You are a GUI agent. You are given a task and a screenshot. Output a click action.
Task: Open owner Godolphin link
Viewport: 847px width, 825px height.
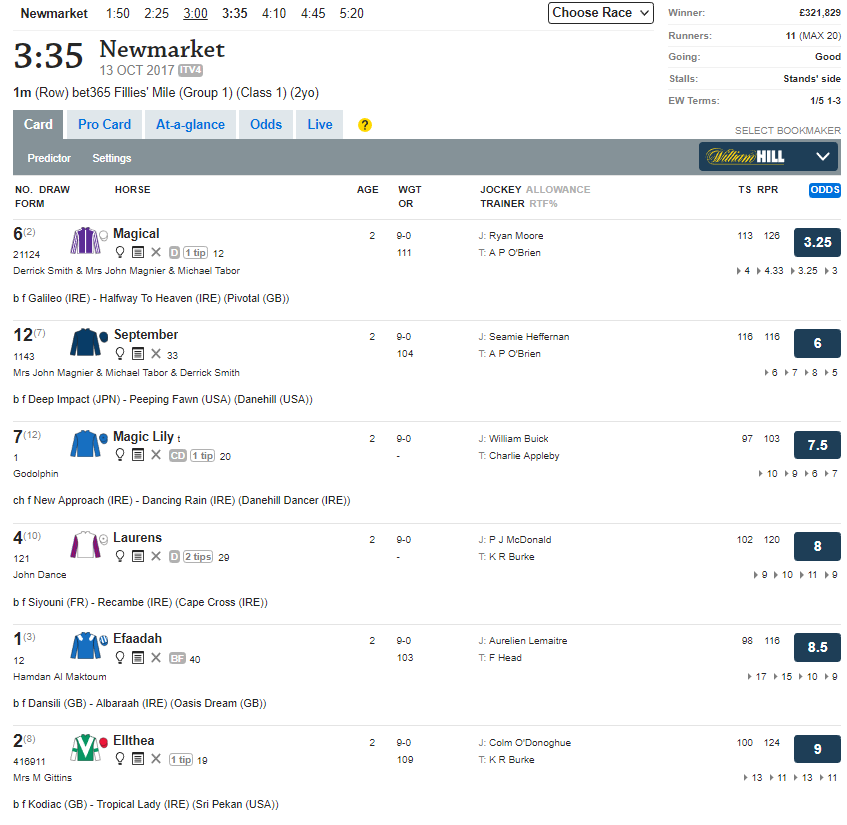pyautogui.click(x=36, y=473)
